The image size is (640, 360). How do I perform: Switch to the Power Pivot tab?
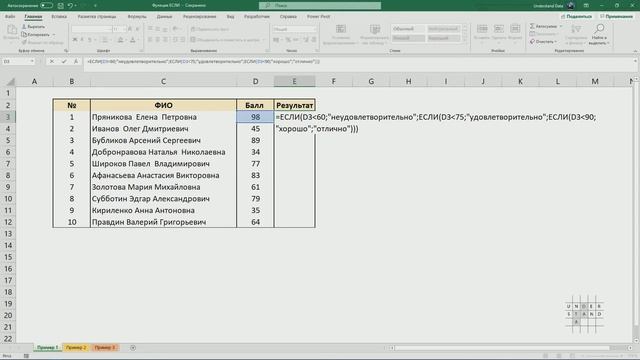(x=318, y=17)
